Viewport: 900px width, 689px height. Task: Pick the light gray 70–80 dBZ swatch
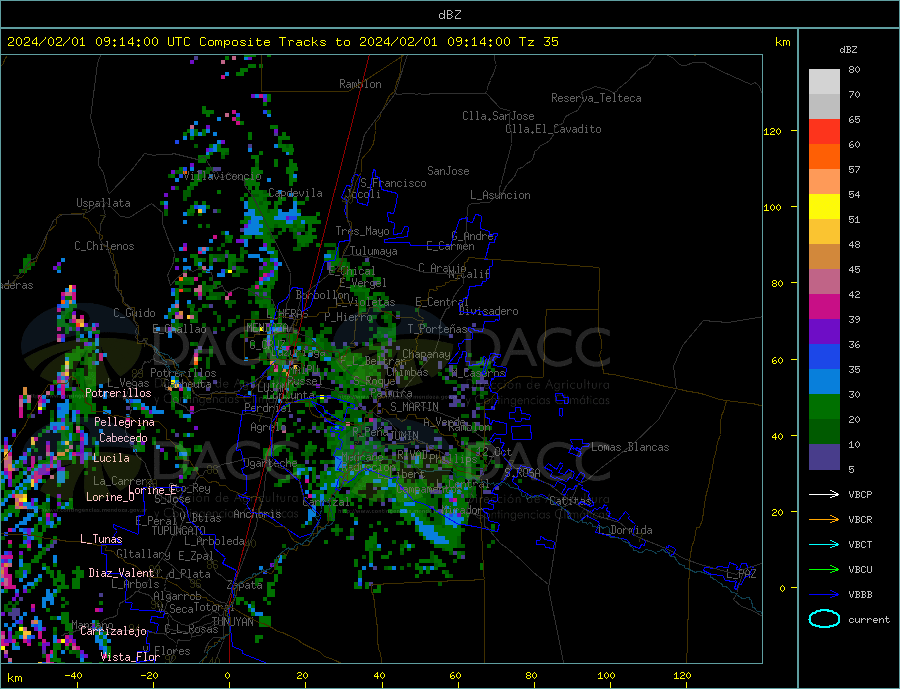[824, 82]
